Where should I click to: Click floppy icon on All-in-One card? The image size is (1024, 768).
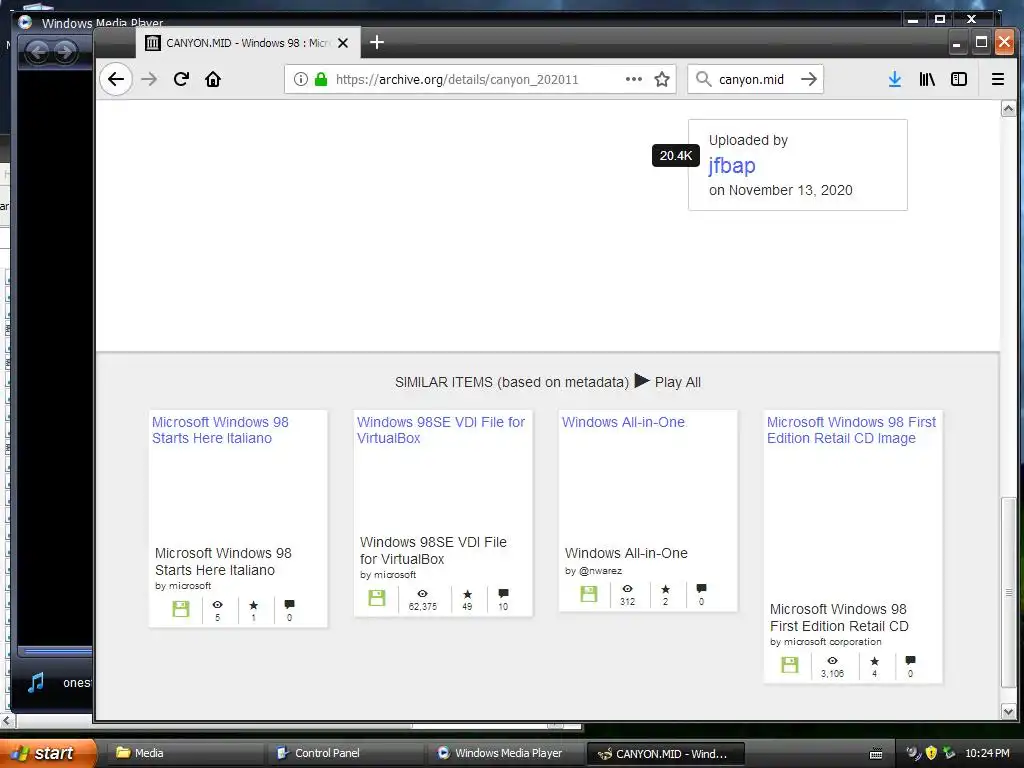588,593
